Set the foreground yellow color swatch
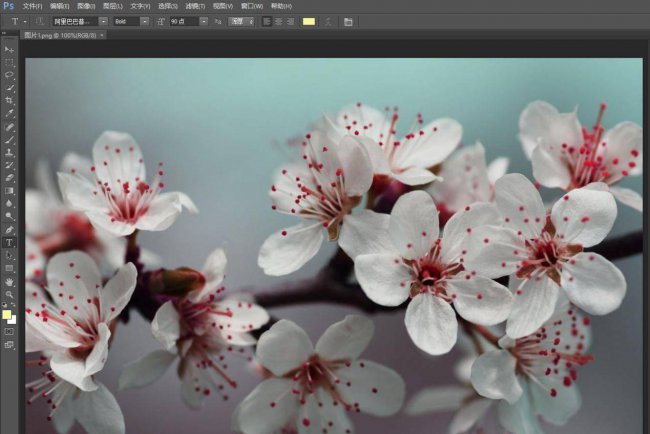The image size is (650, 434). tap(6, 315)
